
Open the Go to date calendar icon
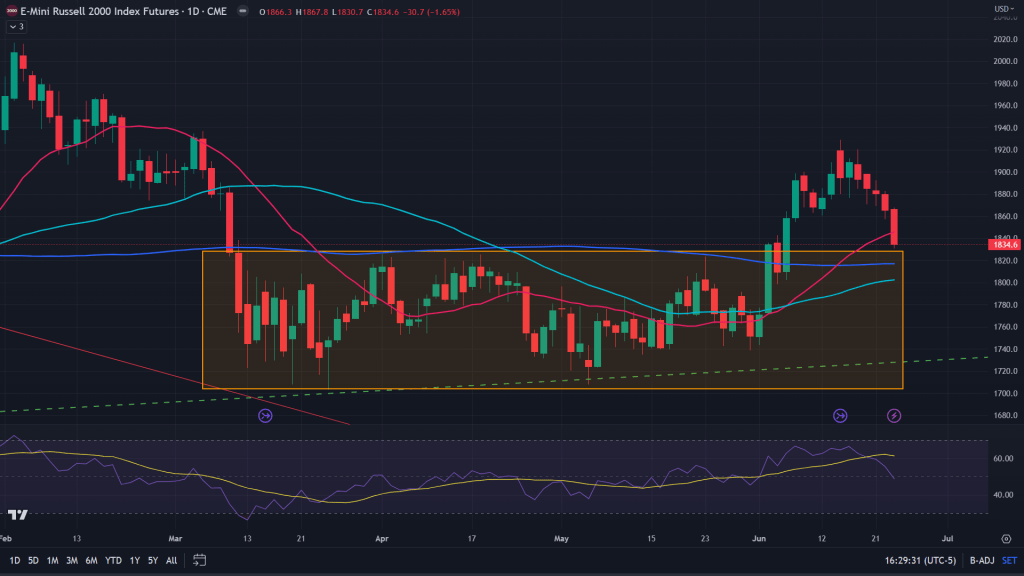(x=199, y=559)
